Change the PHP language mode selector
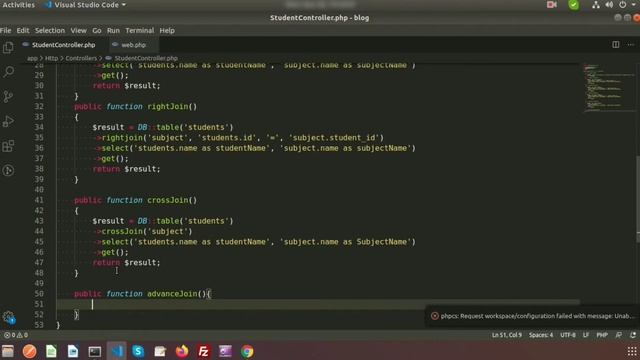Viewport: 640px width, 360px height. (x=602, y=335)
